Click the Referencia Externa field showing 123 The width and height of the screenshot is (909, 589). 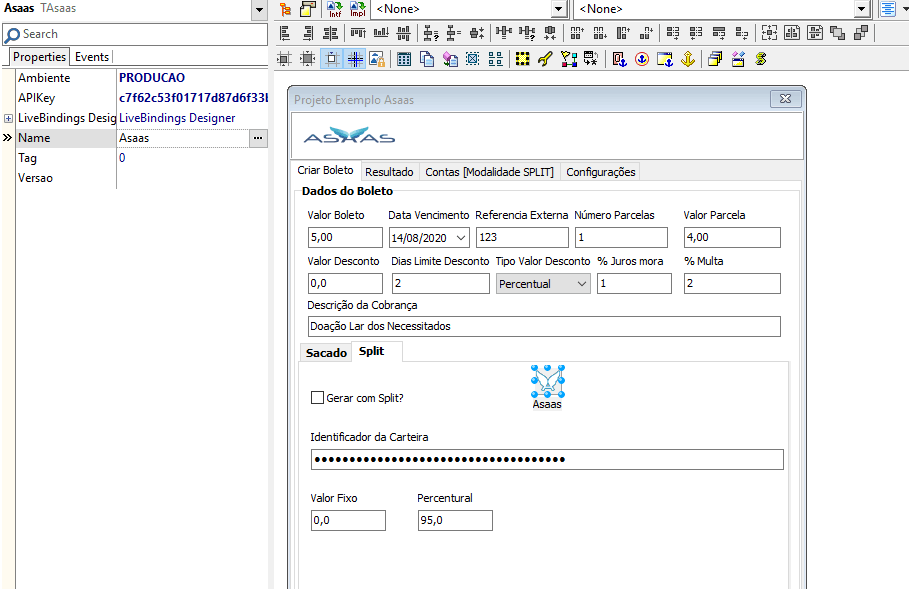[522, 238]
